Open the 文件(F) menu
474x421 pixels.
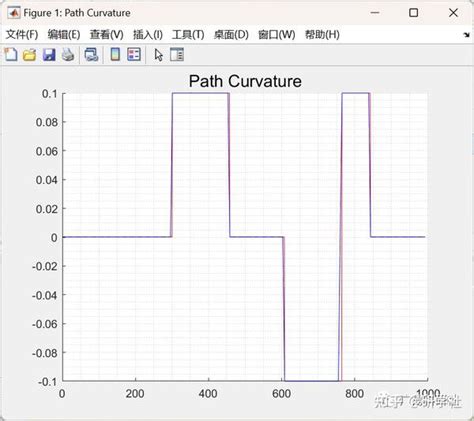coord(22,34)
